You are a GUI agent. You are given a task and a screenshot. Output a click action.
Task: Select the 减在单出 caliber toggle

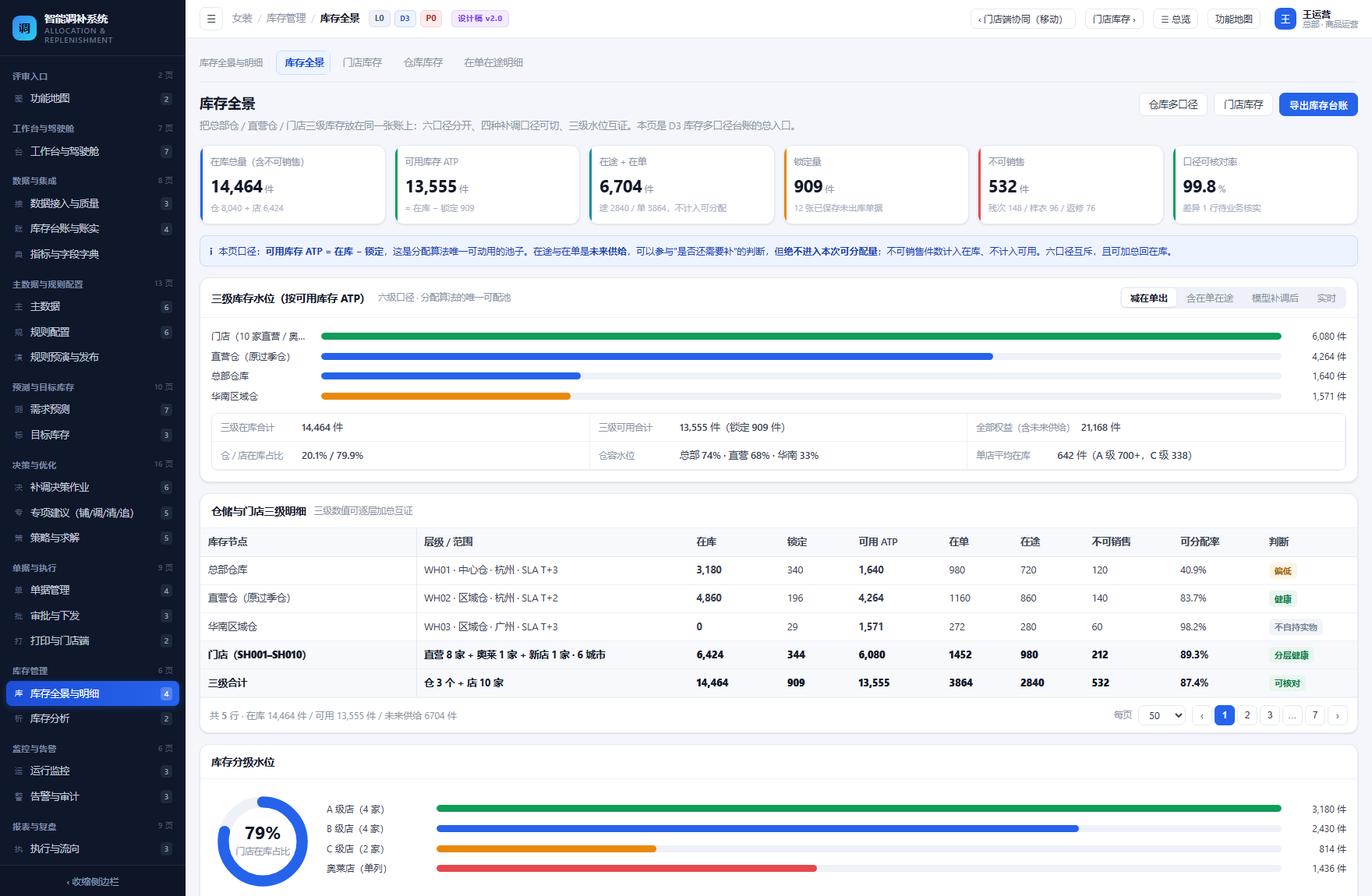(1149, 298)
